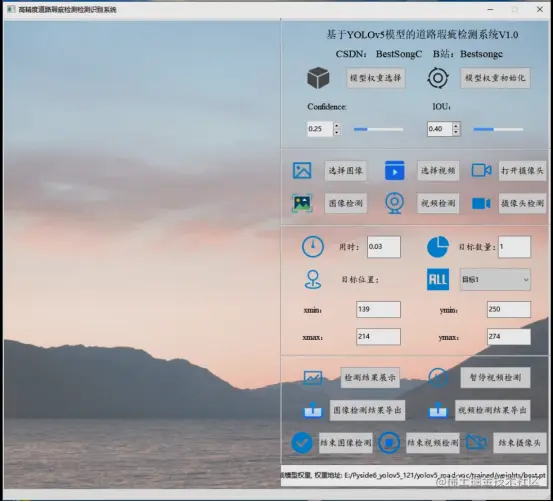Increase Confidence with spinbox up arrow

(337, 125)
